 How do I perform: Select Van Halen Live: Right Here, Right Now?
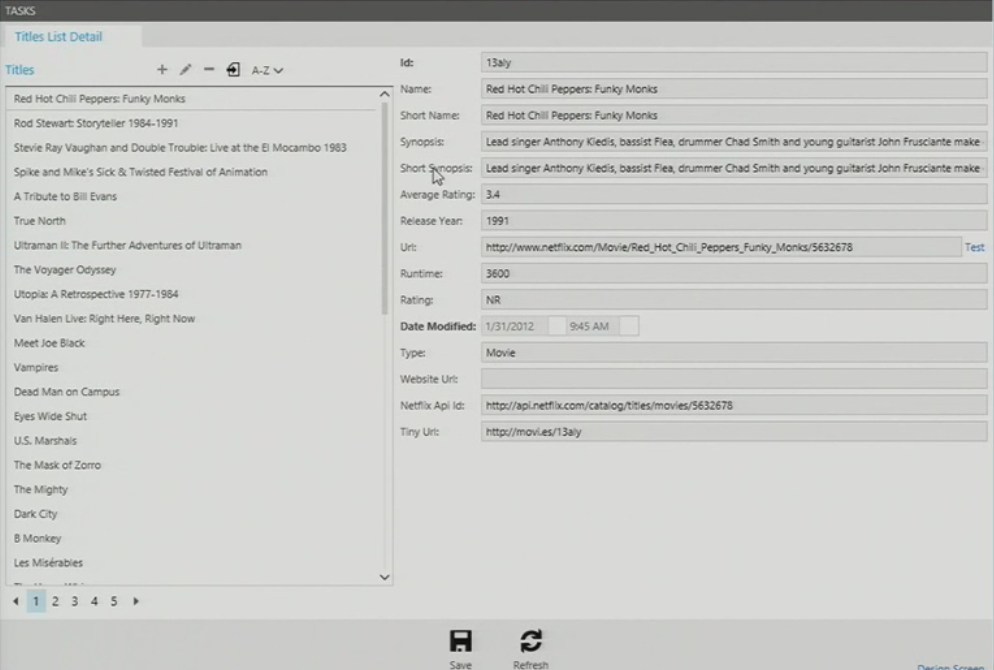[193, 319]
